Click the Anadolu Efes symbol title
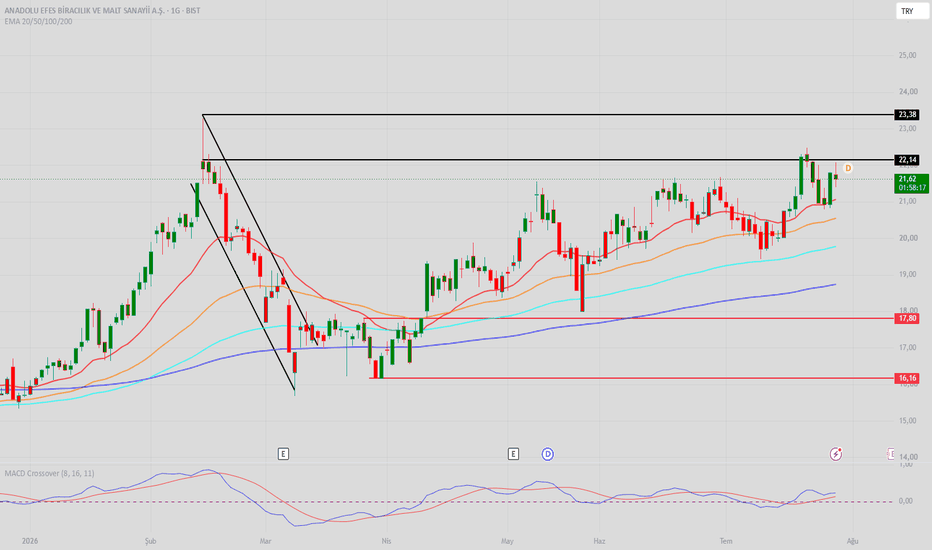The height and width of the screenshot is (550, 932). click(102, 11)
